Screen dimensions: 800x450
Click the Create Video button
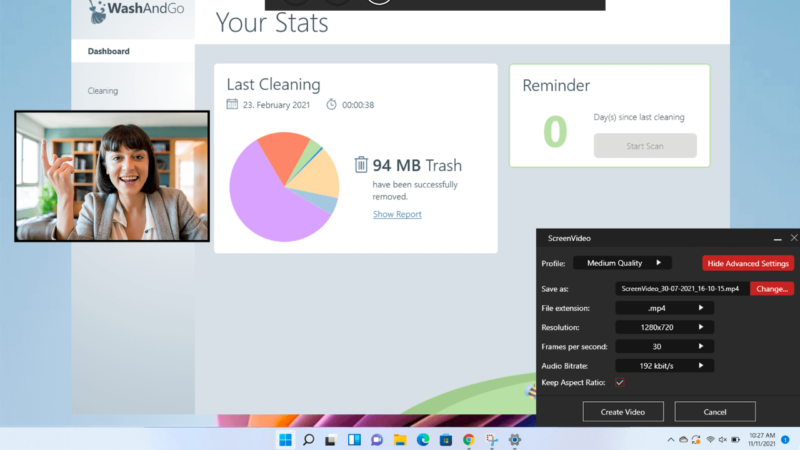(623, 411)
